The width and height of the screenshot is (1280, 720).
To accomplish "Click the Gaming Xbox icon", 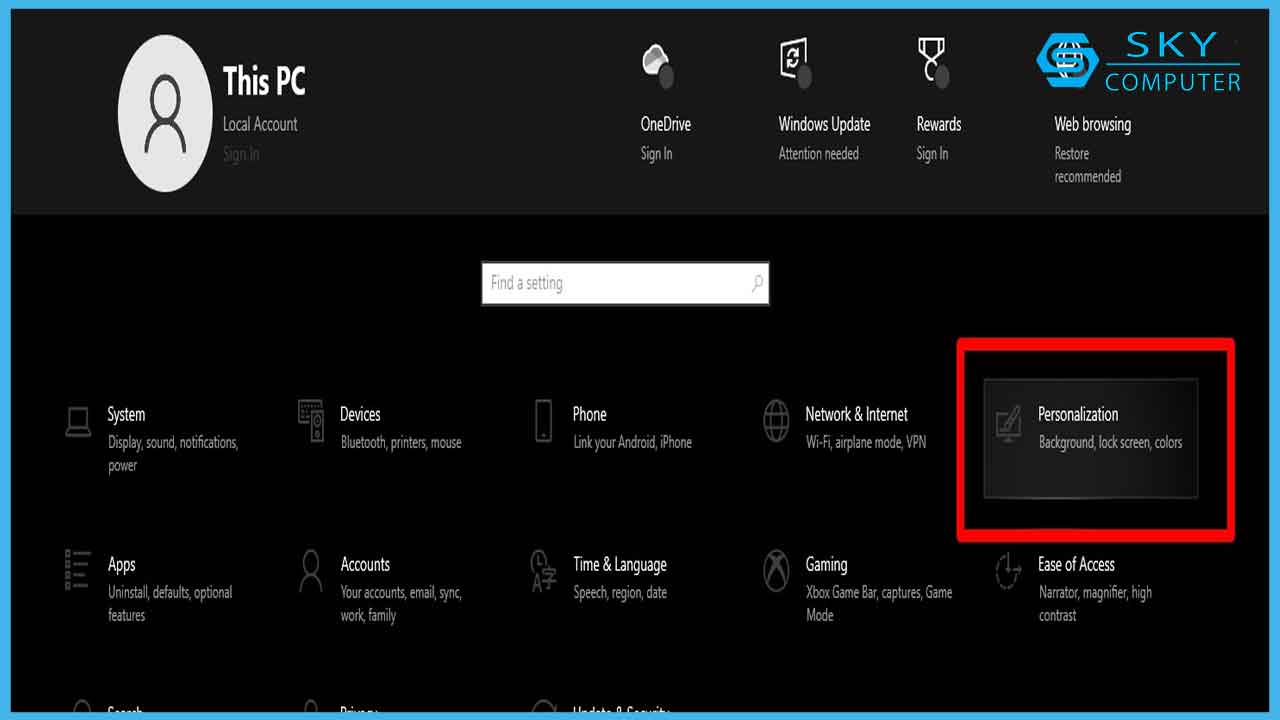I will pos(776,570).
